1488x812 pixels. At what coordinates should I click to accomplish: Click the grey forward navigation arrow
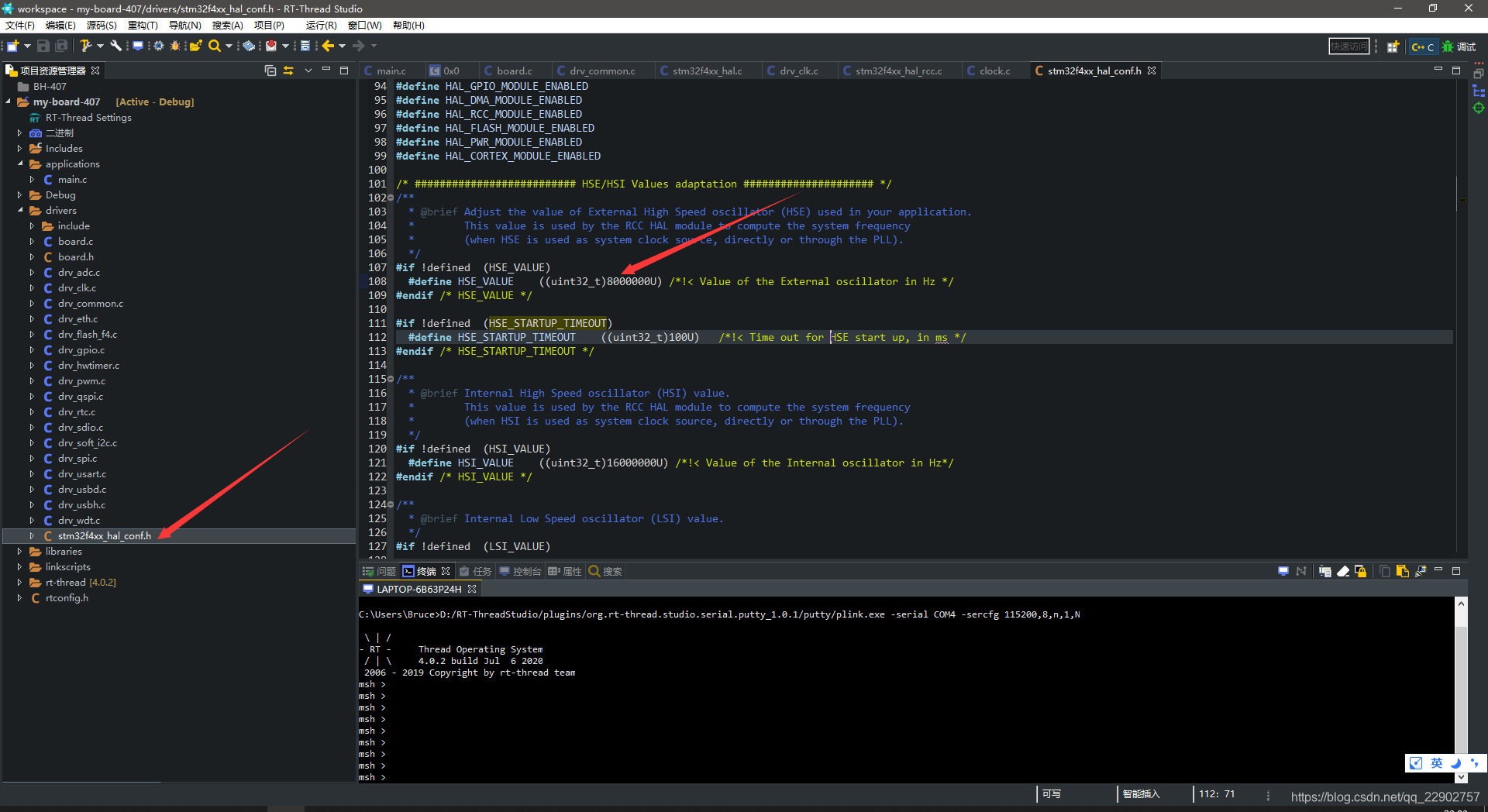click(x=358, y=46)
